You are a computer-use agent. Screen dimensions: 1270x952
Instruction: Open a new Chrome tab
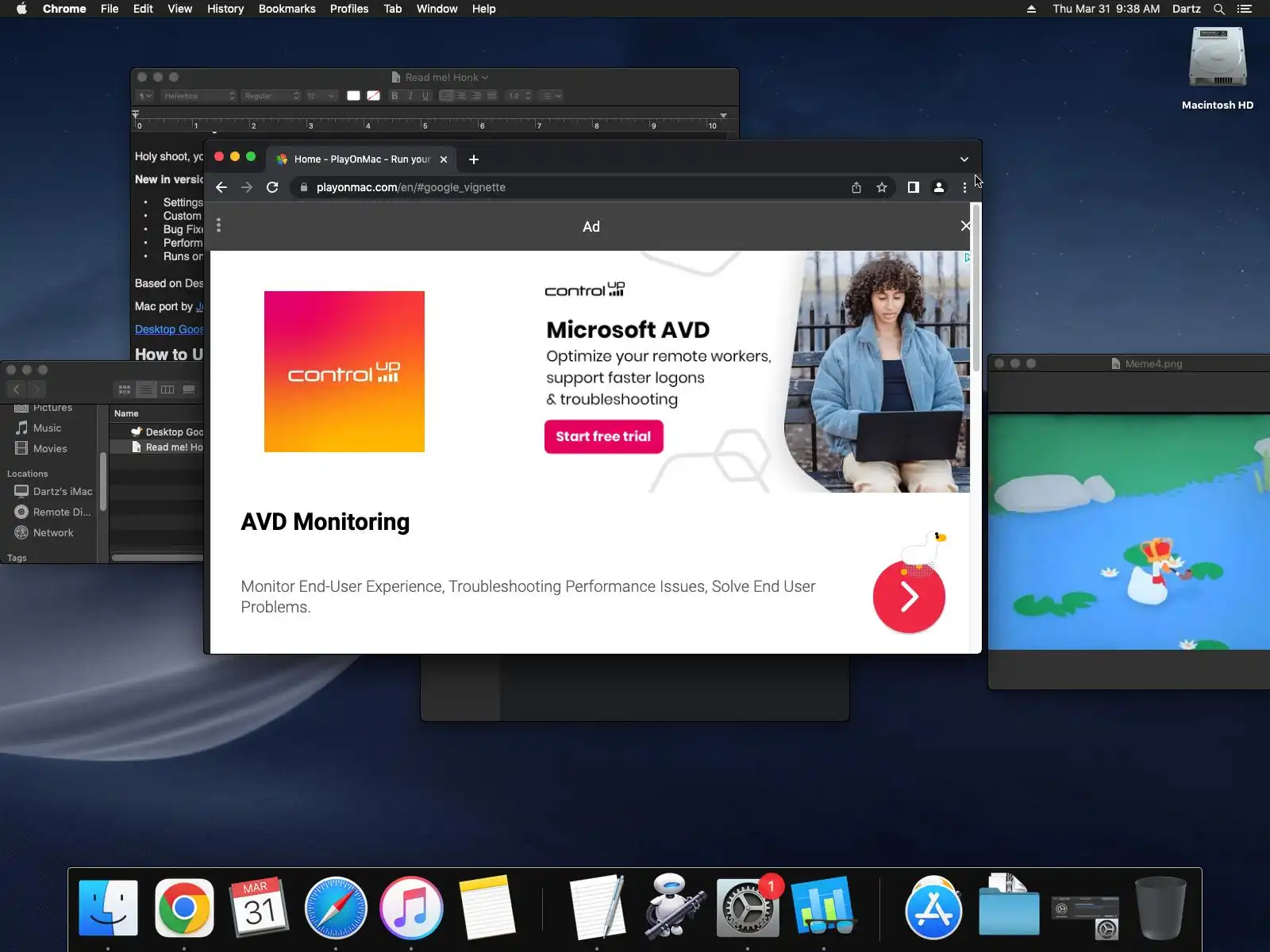pos(474,159)
